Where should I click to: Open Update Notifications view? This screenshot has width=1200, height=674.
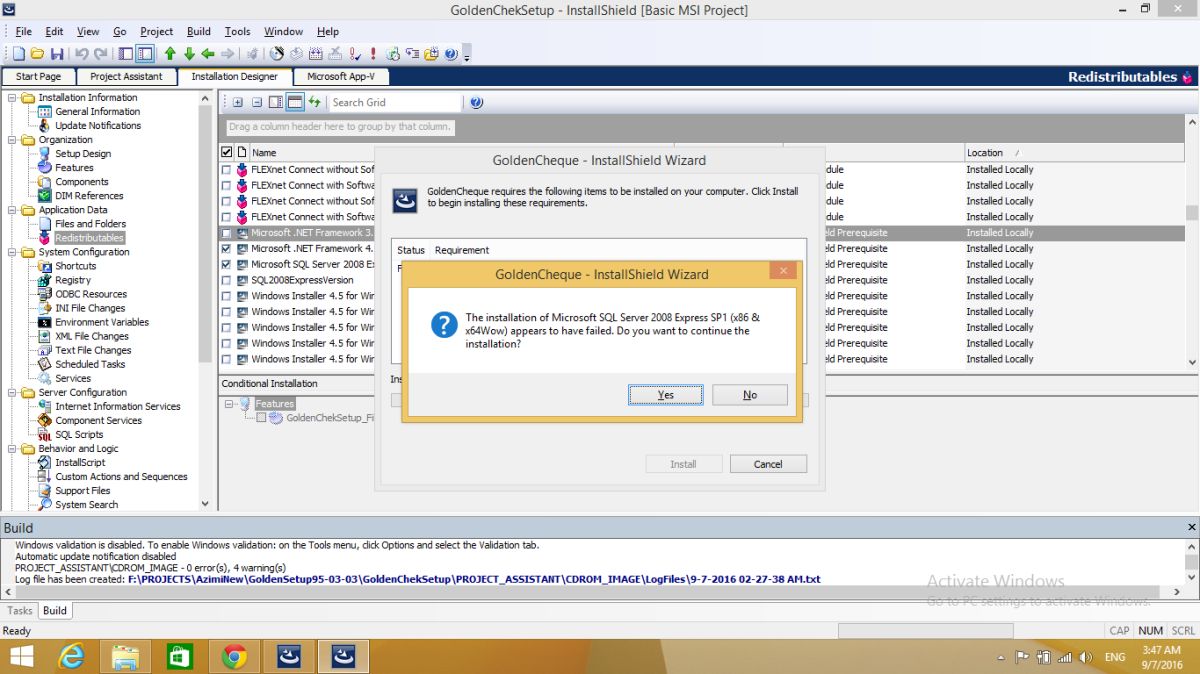pyautogui.click(x=98, y=126)
